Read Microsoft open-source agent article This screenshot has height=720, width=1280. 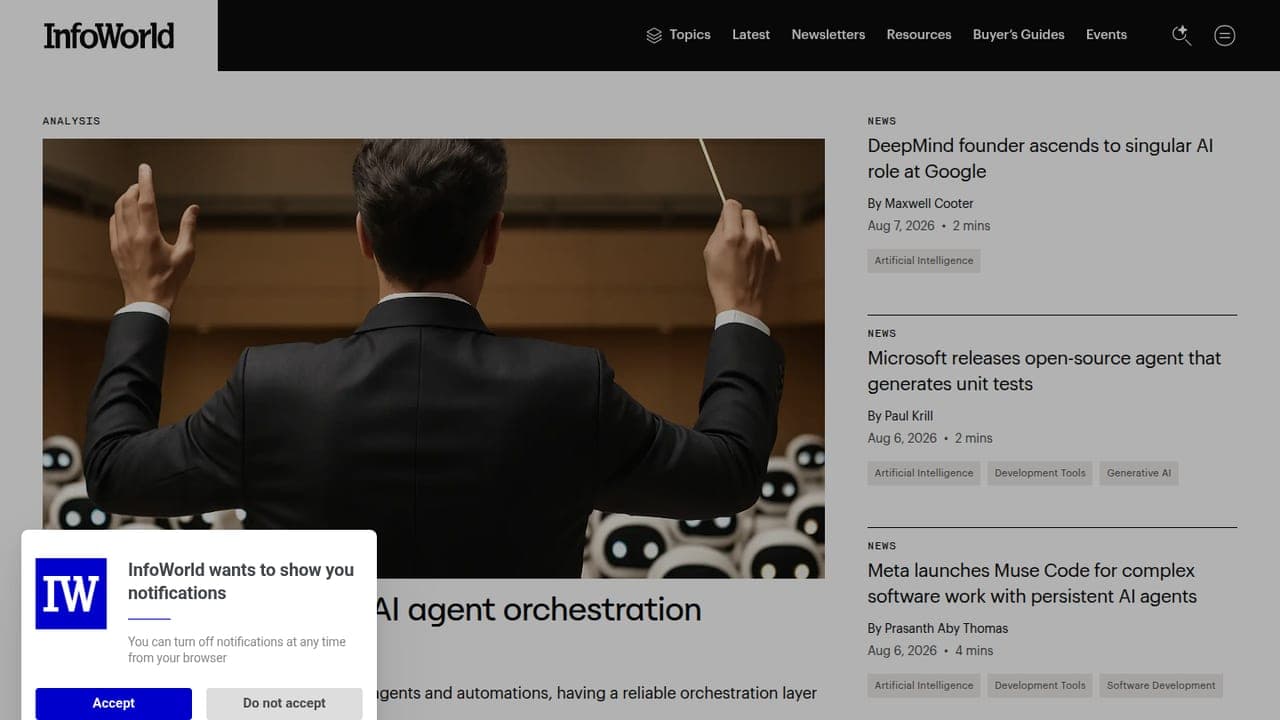coord(1044,371)
